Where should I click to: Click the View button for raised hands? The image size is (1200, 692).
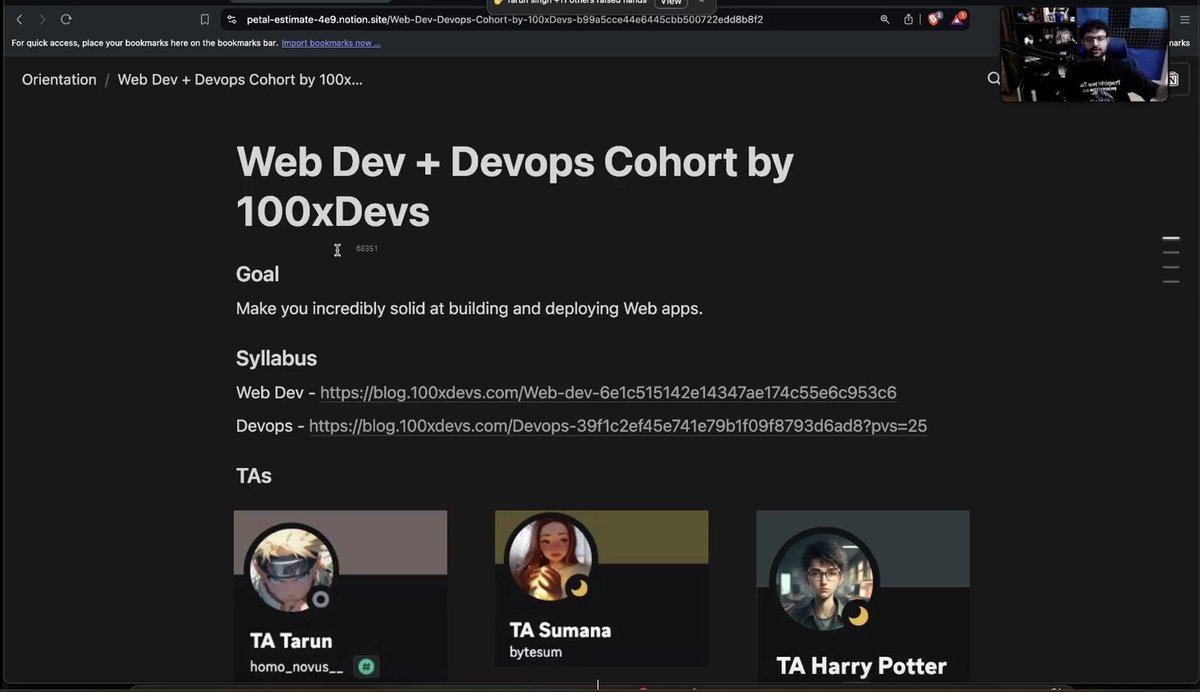pos(670,3)
